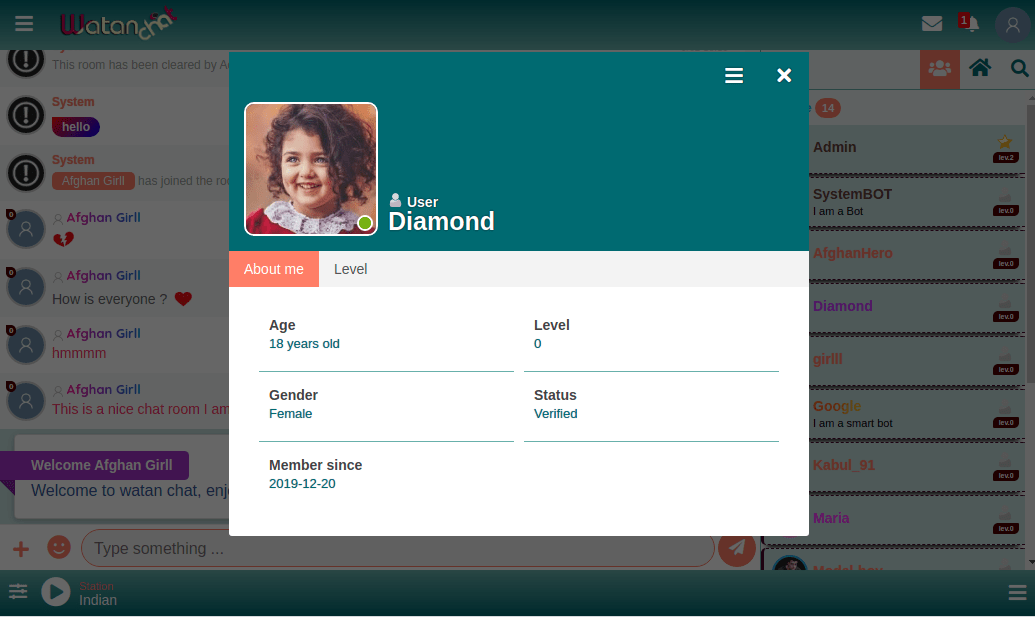Image resolution: width=1035 pixels, height=617 pixels.
Task: Play the Indian radio station
Action: (56, 592)
